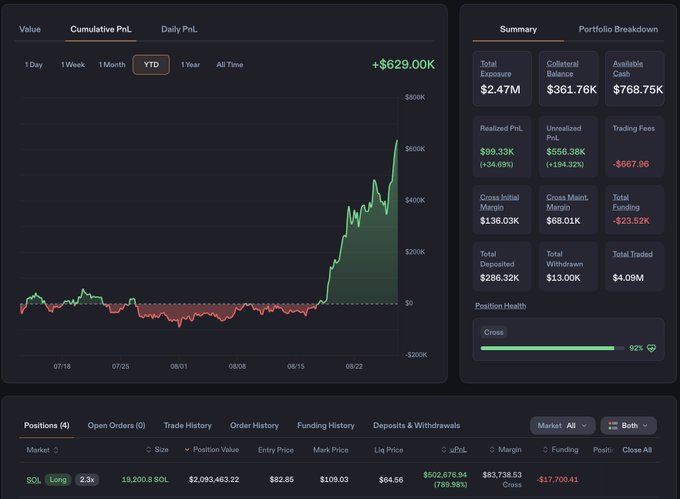Set chart range to 1 Year

(190, 65)
